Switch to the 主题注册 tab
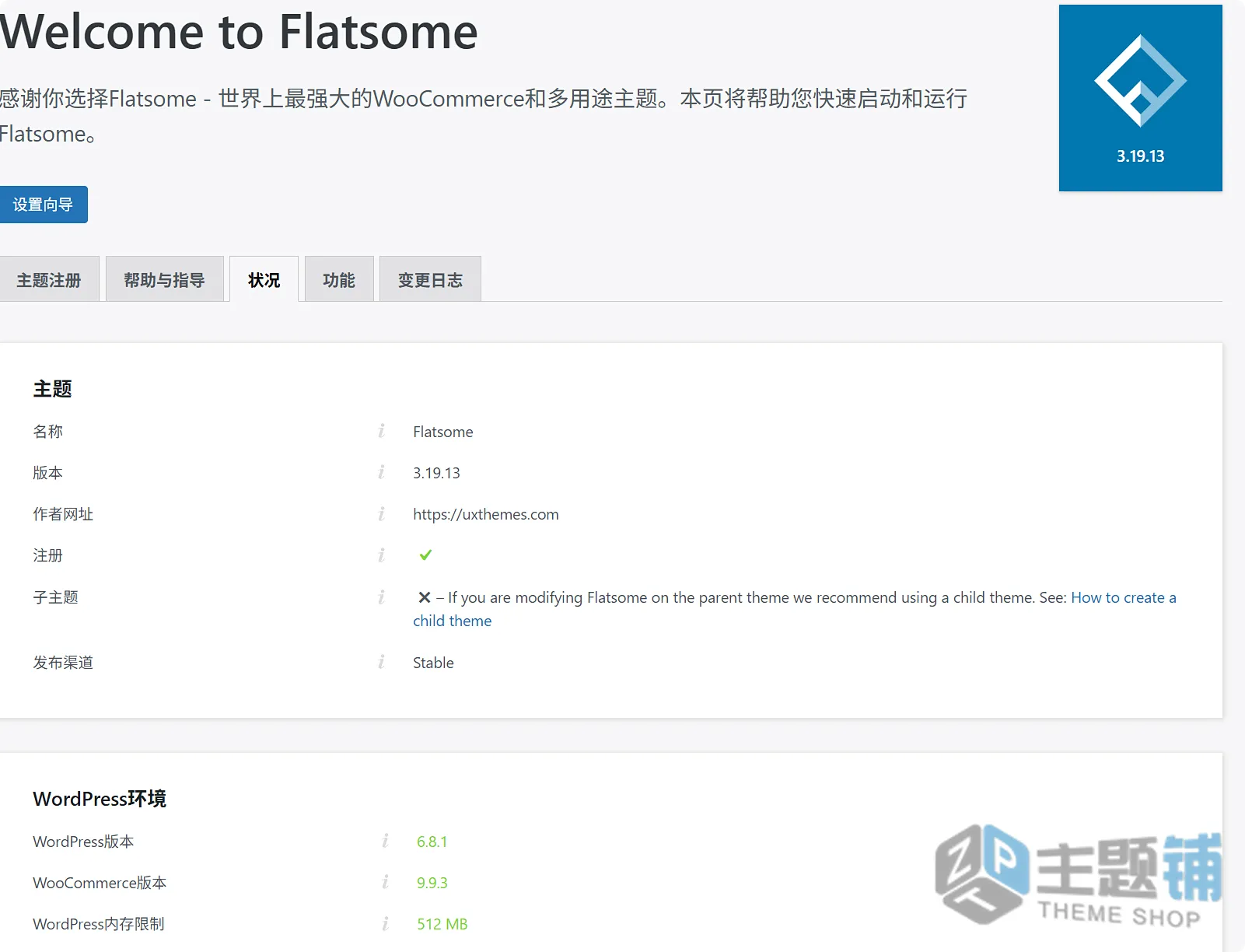The height and width of the screenshot is (952, 1245). point(49,279)
